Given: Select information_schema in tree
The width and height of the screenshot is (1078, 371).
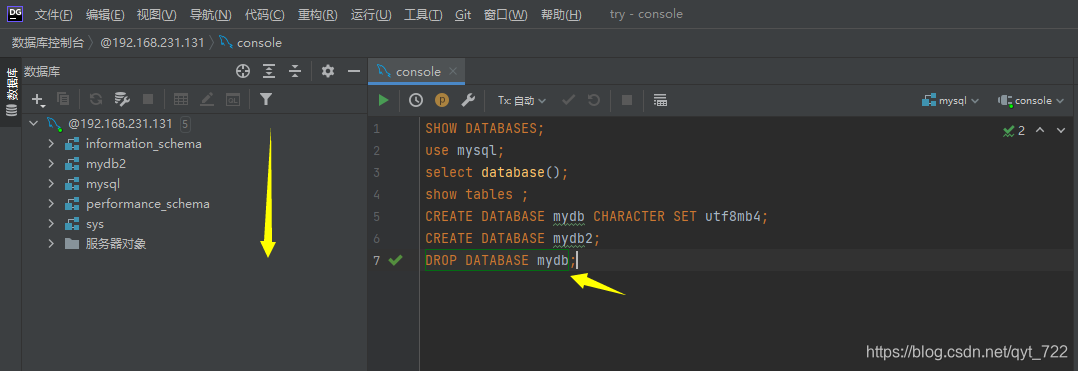Looking at the screenshot, I should click(144, 144).
